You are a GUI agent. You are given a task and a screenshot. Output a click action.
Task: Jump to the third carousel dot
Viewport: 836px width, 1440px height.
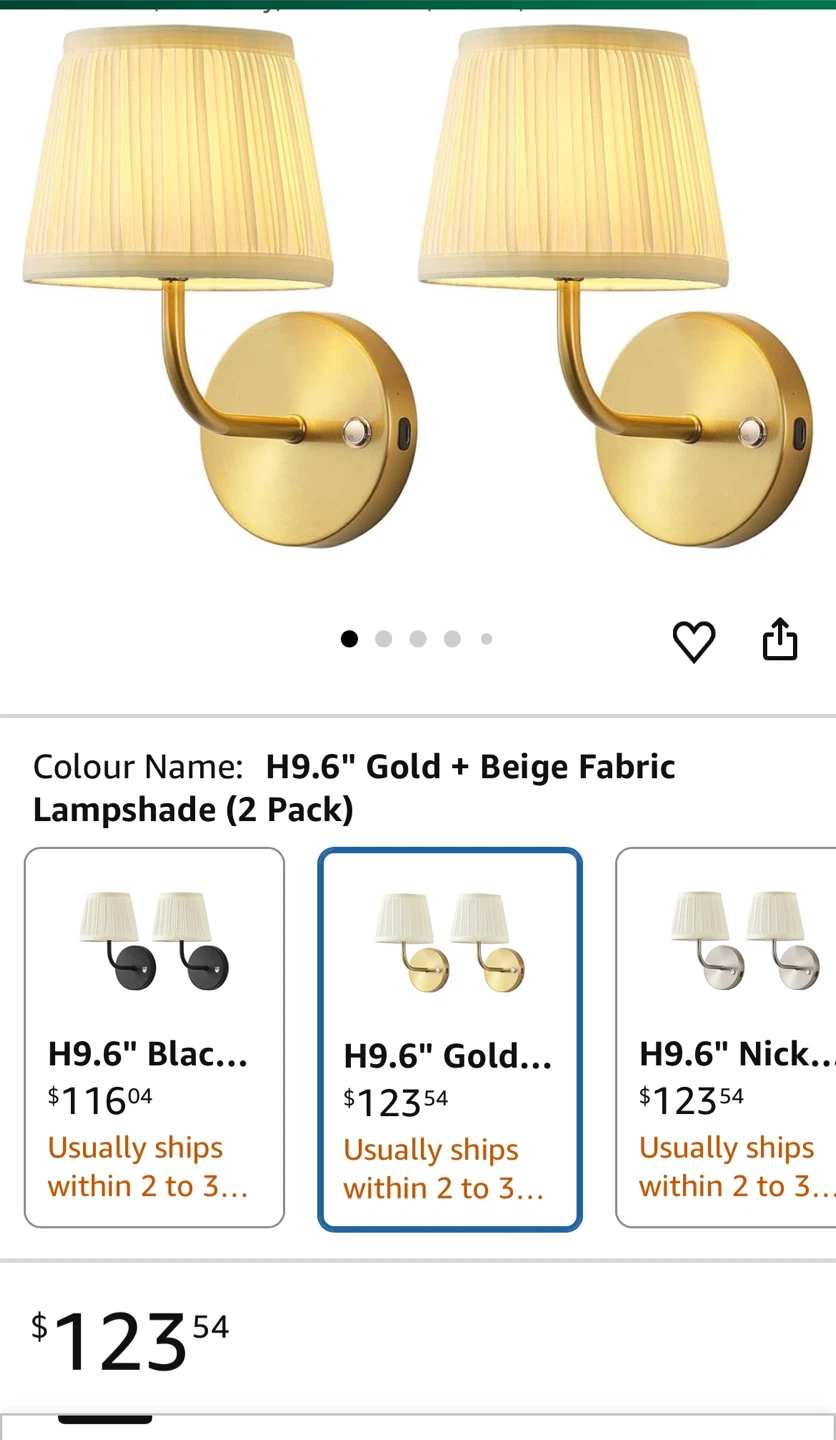point(418,639)
